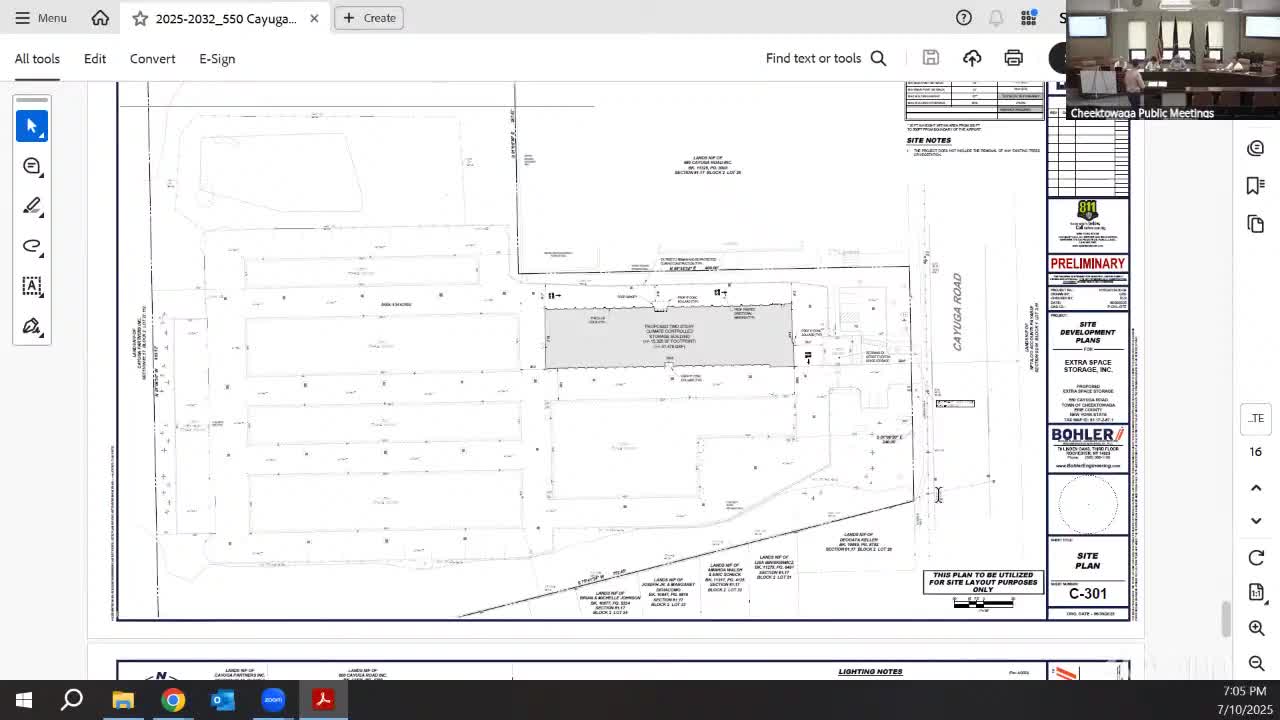Go to previous page with up chevron

(x=1256, y=488)
